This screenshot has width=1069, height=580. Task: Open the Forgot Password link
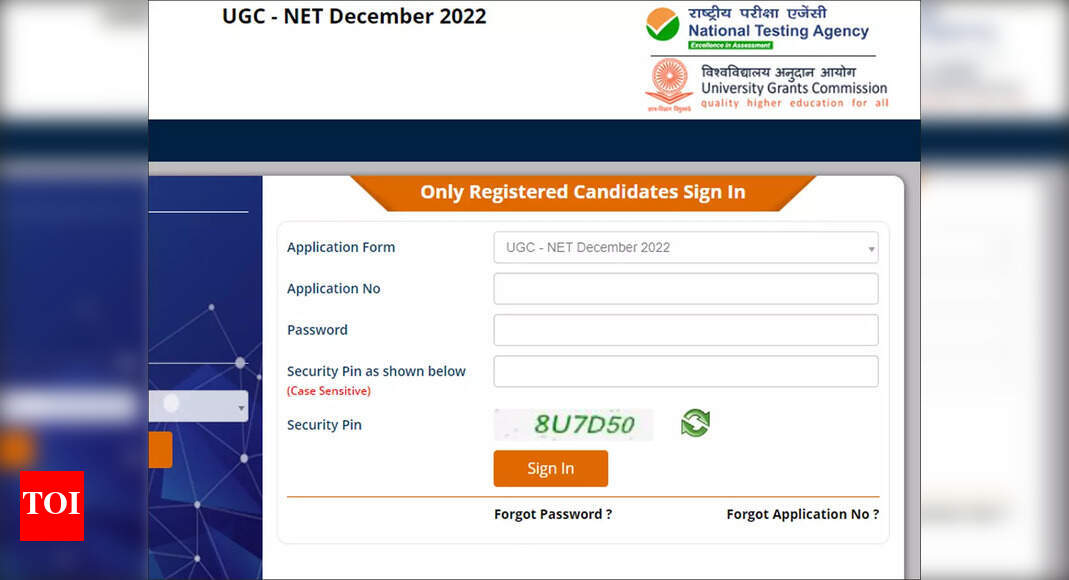(x=553, y=514)
